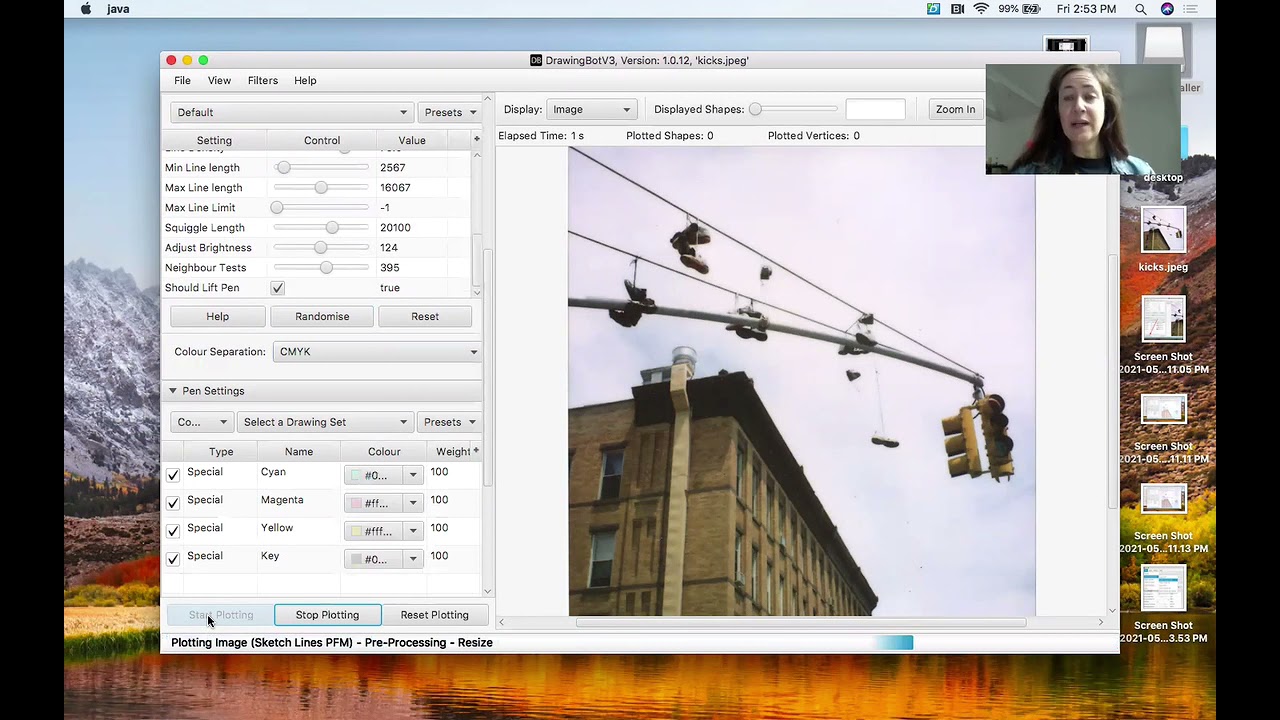This screenshot has height=720, width=1280.
Task: Click the Squiggle Length slider
Action: click(321, 228)
